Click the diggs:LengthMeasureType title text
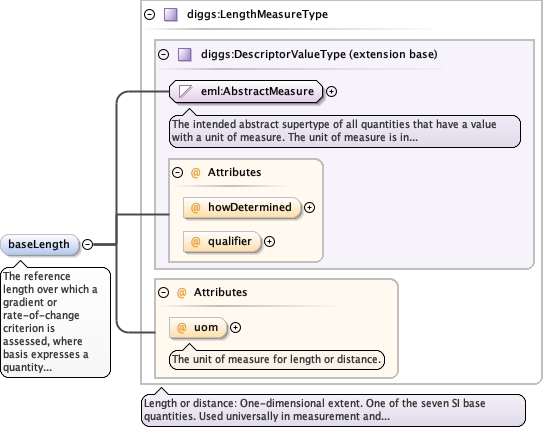 pyautogui.click(x=257, y=15)
